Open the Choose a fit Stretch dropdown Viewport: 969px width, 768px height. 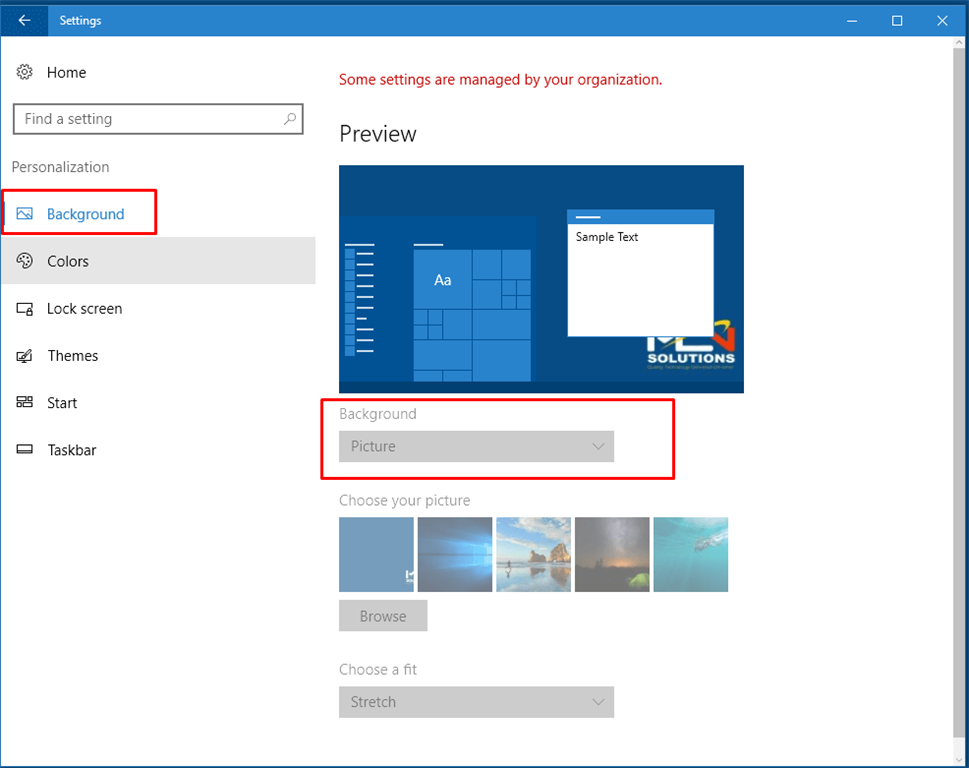(476, 702)
